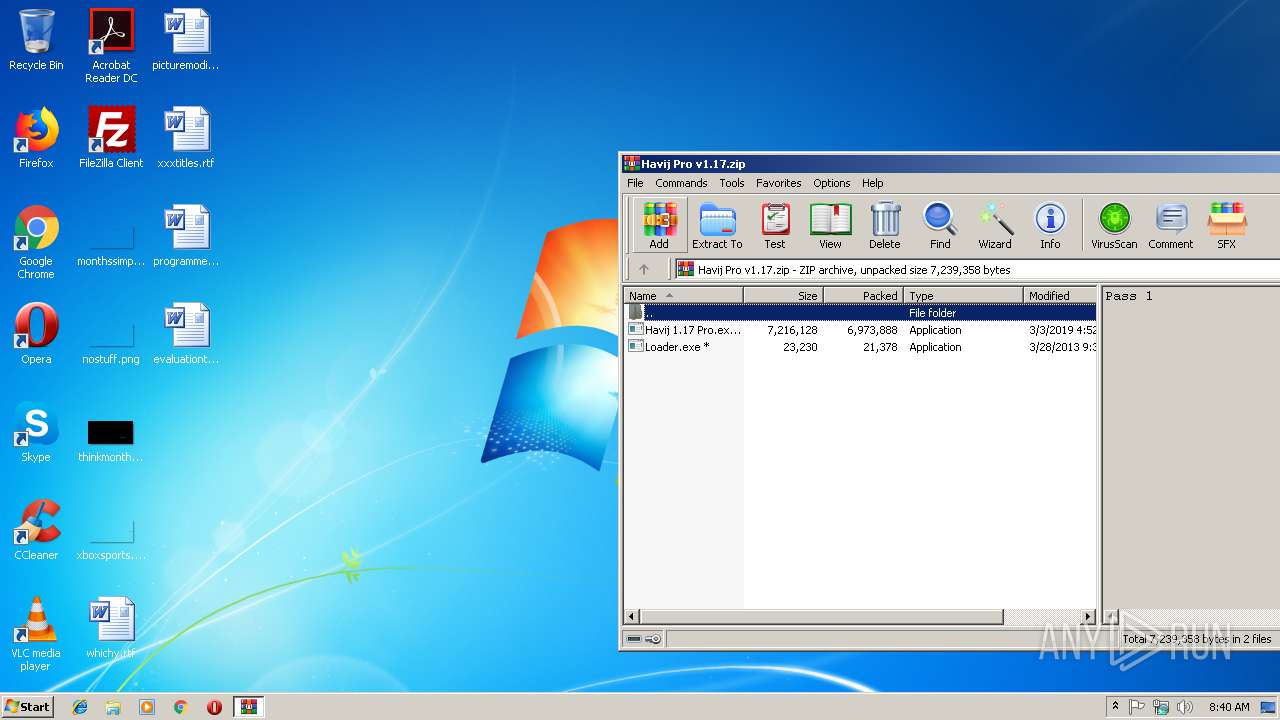Click the file list scroll right arrow
This screenshot has height=720, width=1280.
pyautogui.click(x=1089, y=617)
